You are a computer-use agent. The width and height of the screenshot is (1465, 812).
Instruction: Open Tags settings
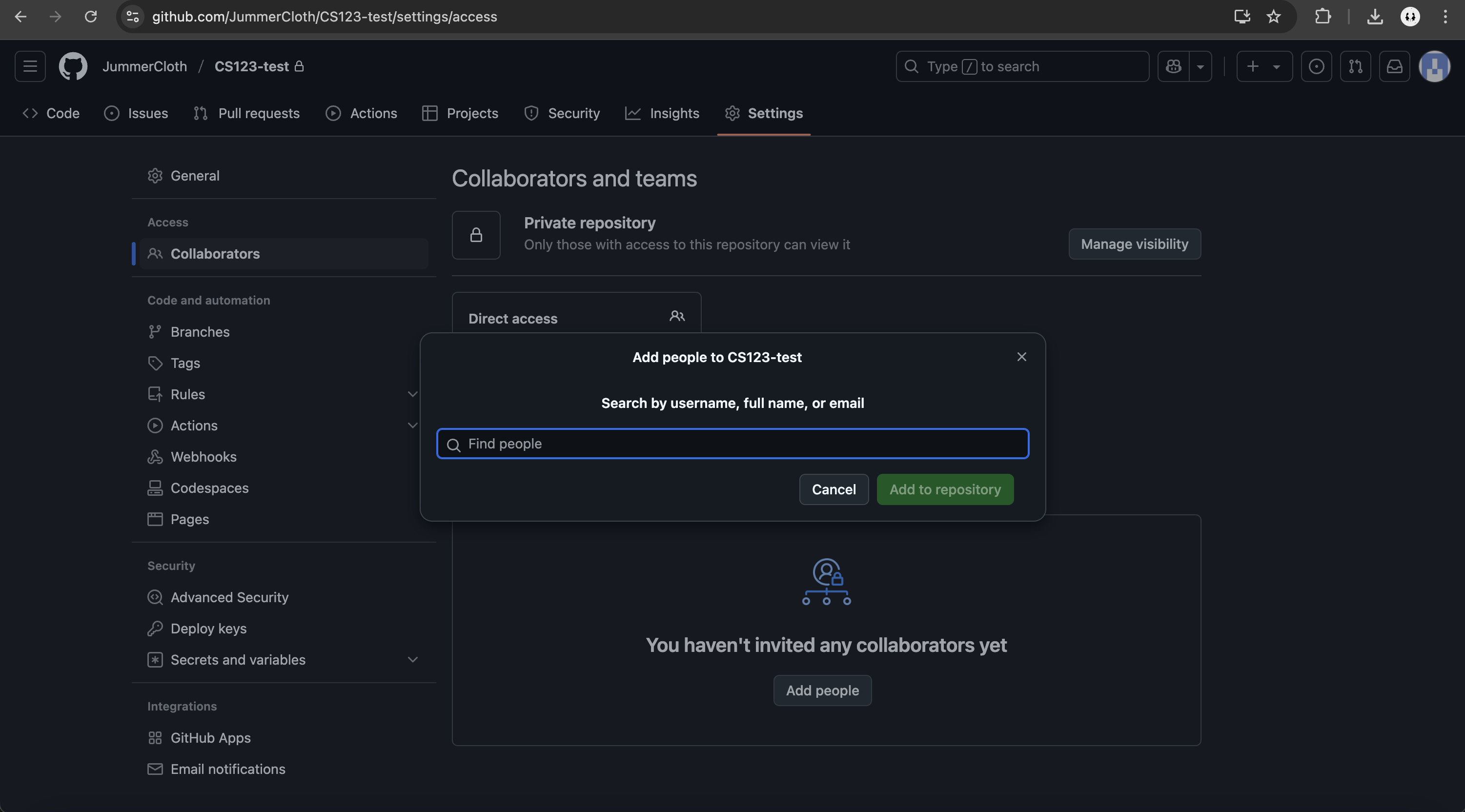284,363
